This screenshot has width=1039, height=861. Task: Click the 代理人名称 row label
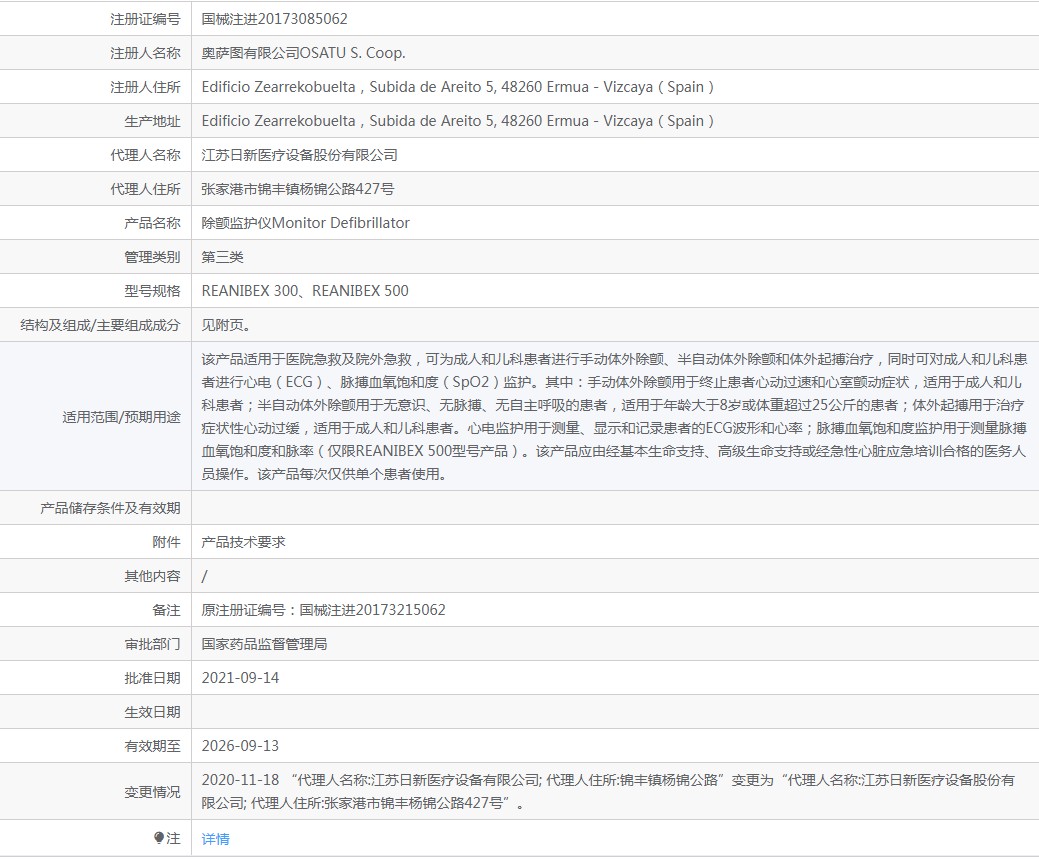pyautogui.click(x=145, y=155)
